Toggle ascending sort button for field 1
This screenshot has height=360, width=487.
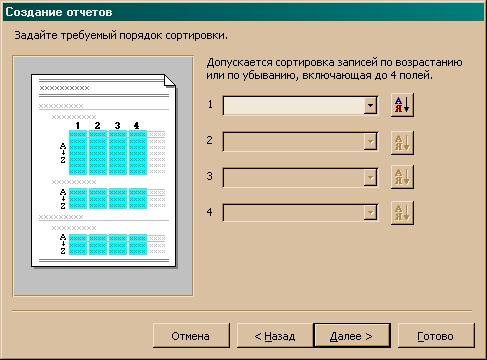402,105
